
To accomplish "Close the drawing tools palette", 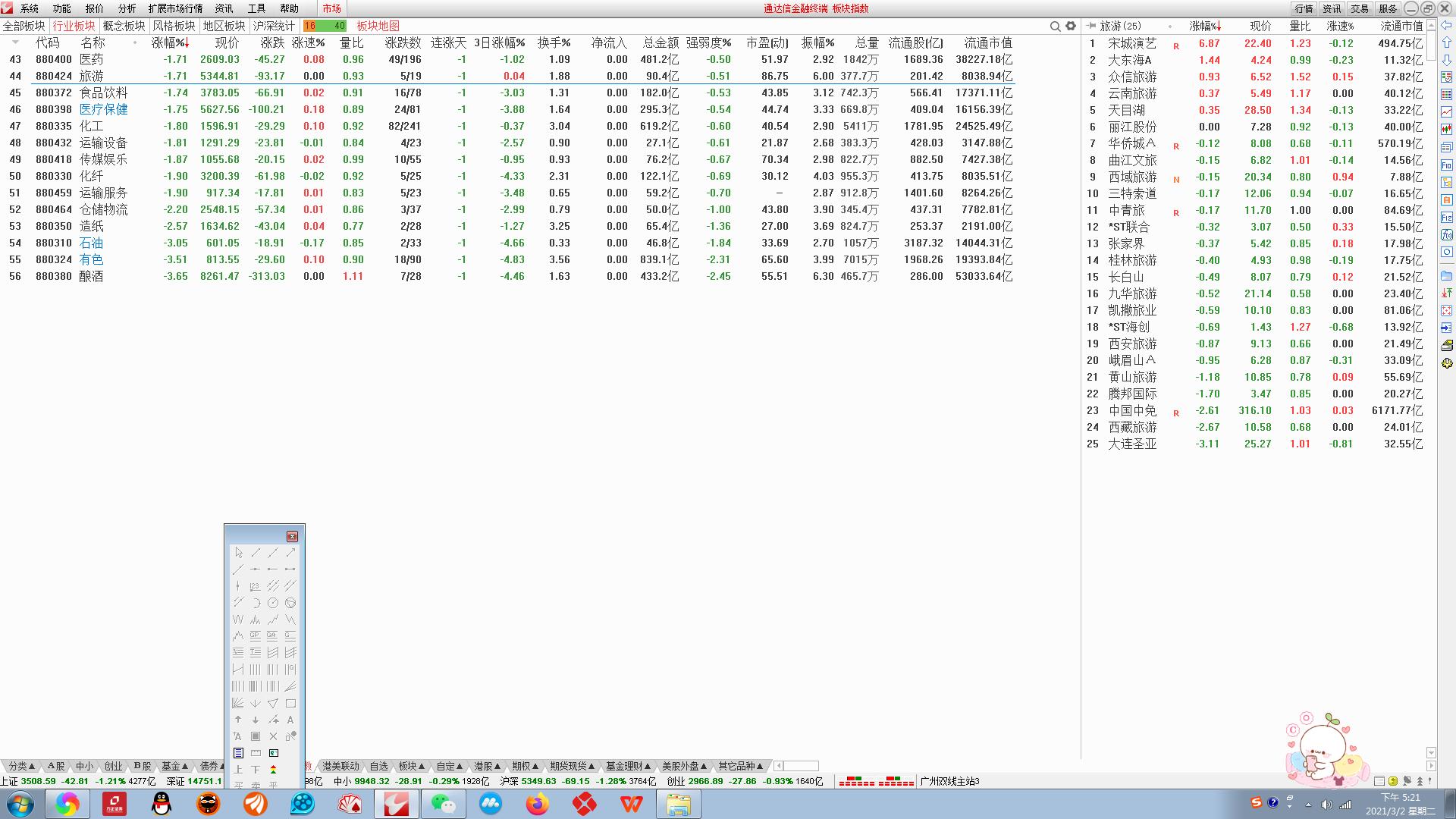I will [292, 536].
